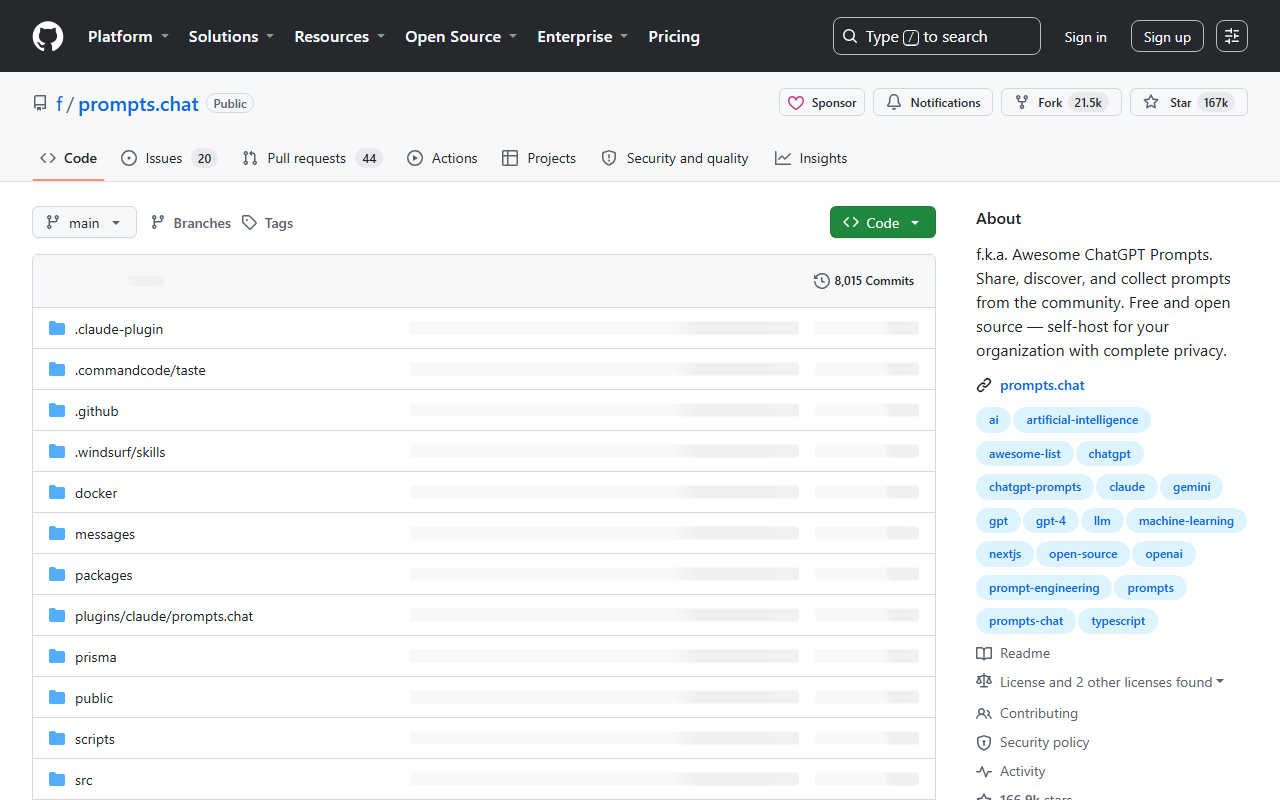Click the Tags tag icon
The image size is (1280, 800).
pos(249,223)
